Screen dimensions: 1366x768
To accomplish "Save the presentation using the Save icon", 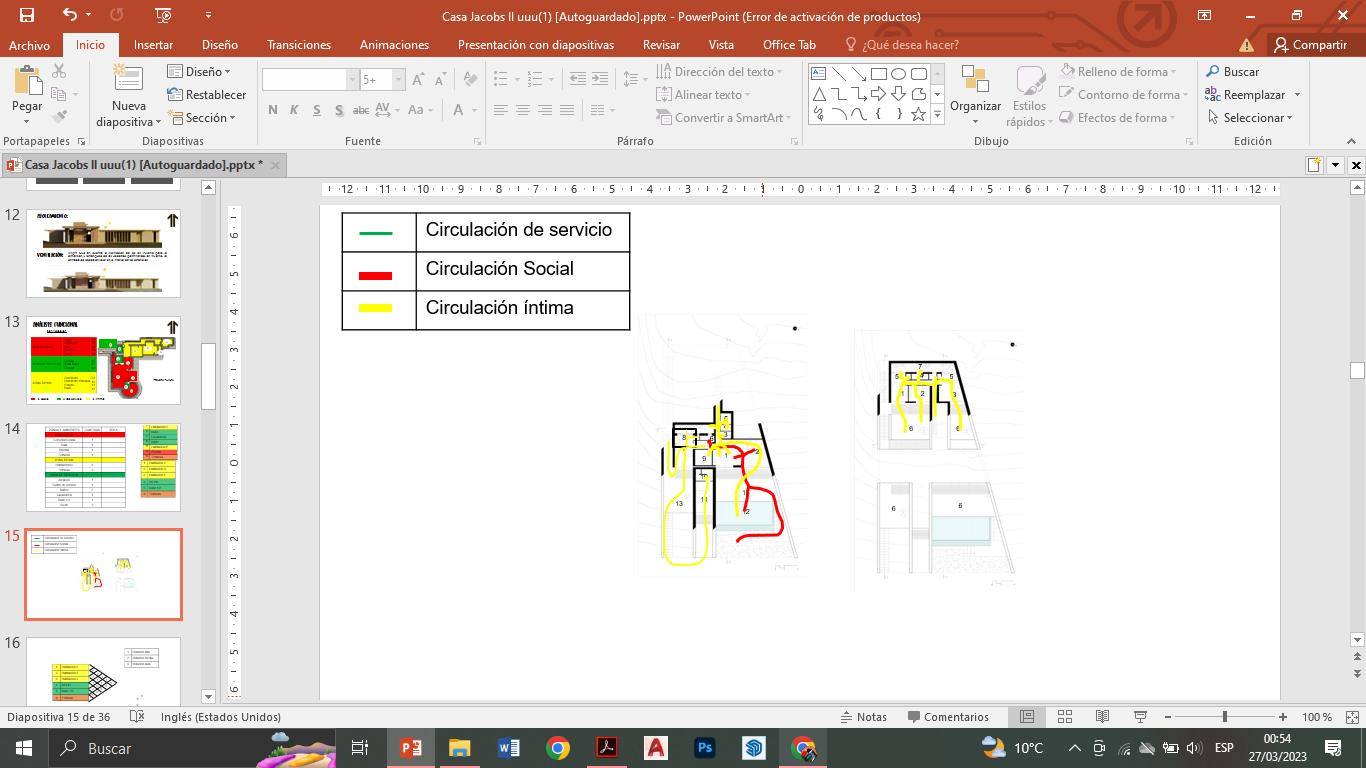I will (27, 15).
